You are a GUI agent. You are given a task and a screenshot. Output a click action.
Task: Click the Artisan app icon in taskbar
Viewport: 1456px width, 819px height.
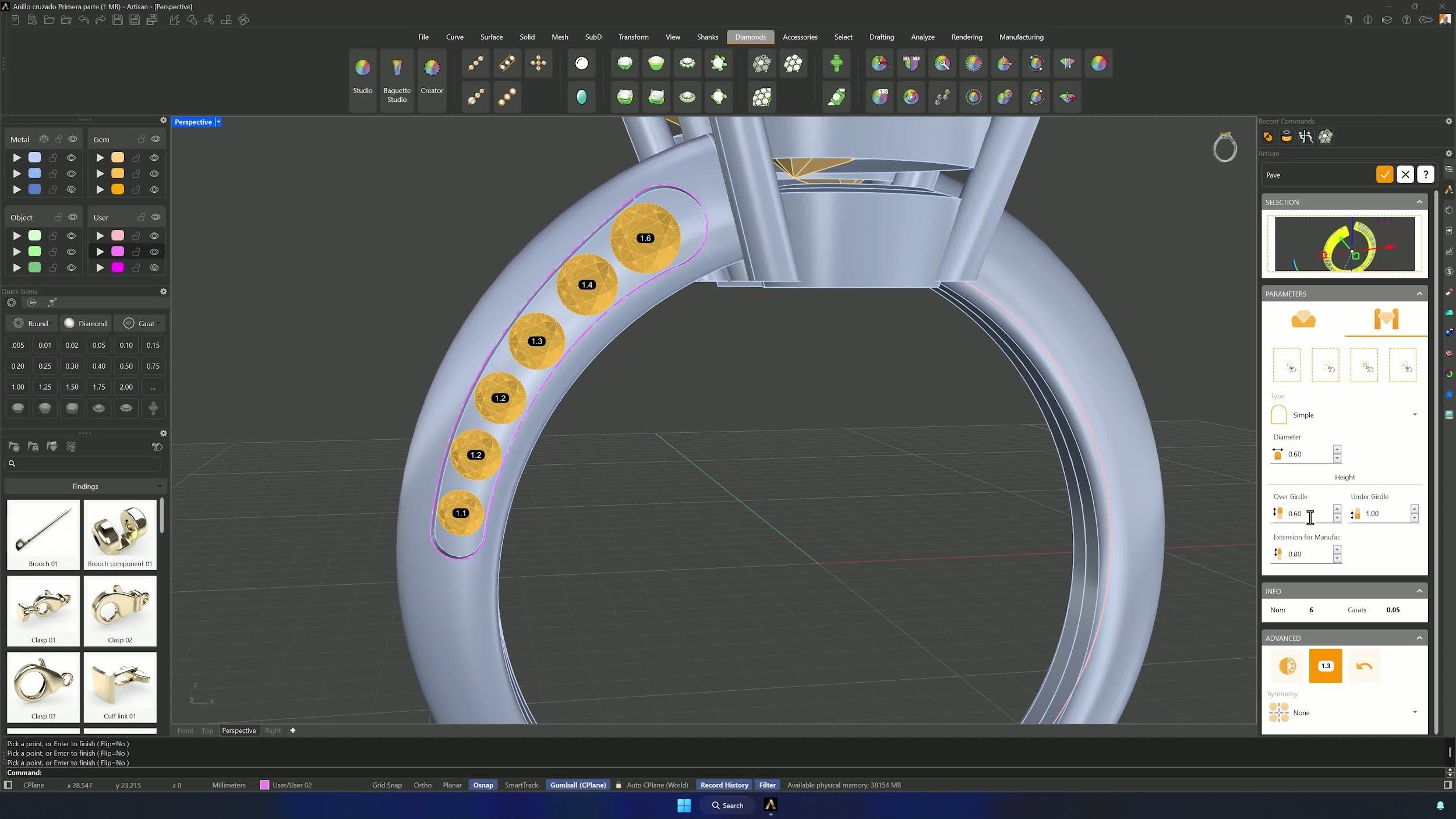[x=770, y=805]
